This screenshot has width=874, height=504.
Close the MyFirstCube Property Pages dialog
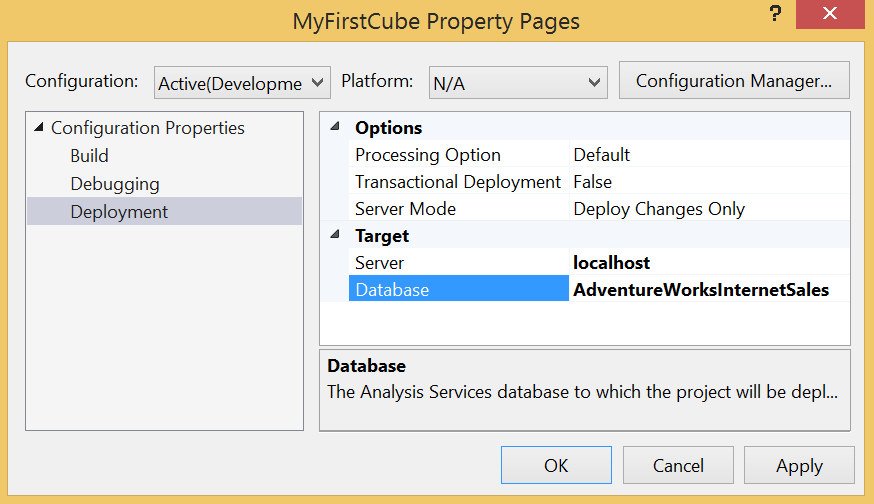[x=831, y=14]
